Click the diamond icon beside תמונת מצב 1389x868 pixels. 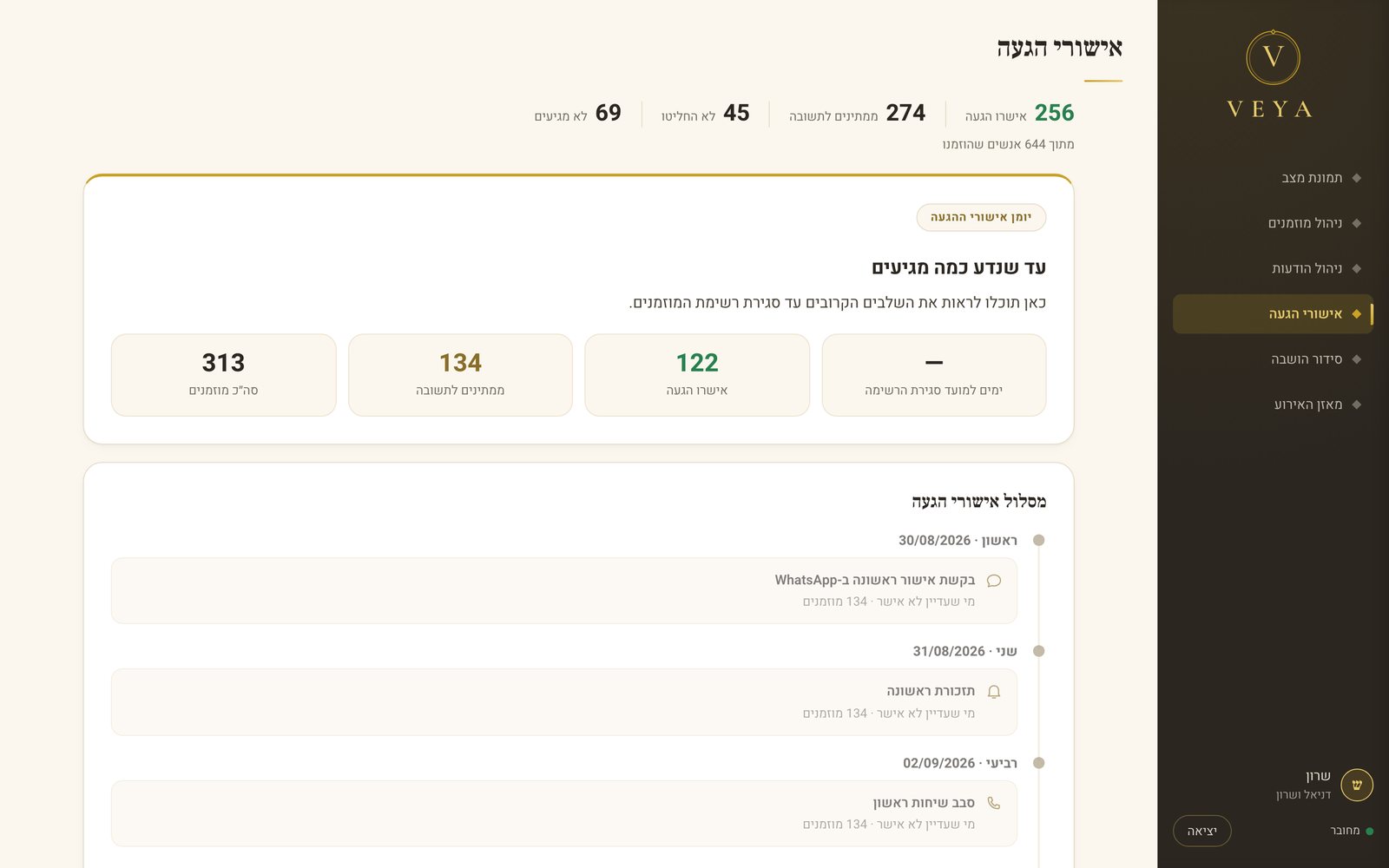click(x=1356, y=178)
